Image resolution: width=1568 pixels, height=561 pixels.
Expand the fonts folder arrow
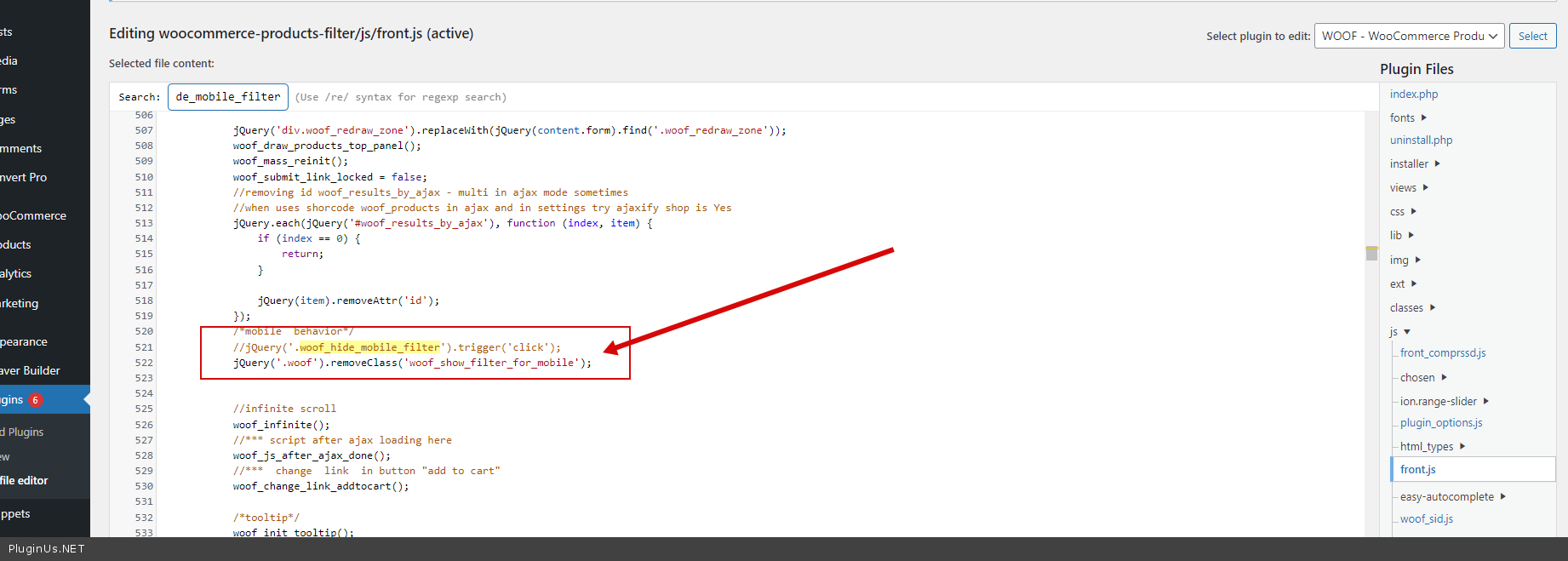1423,117
